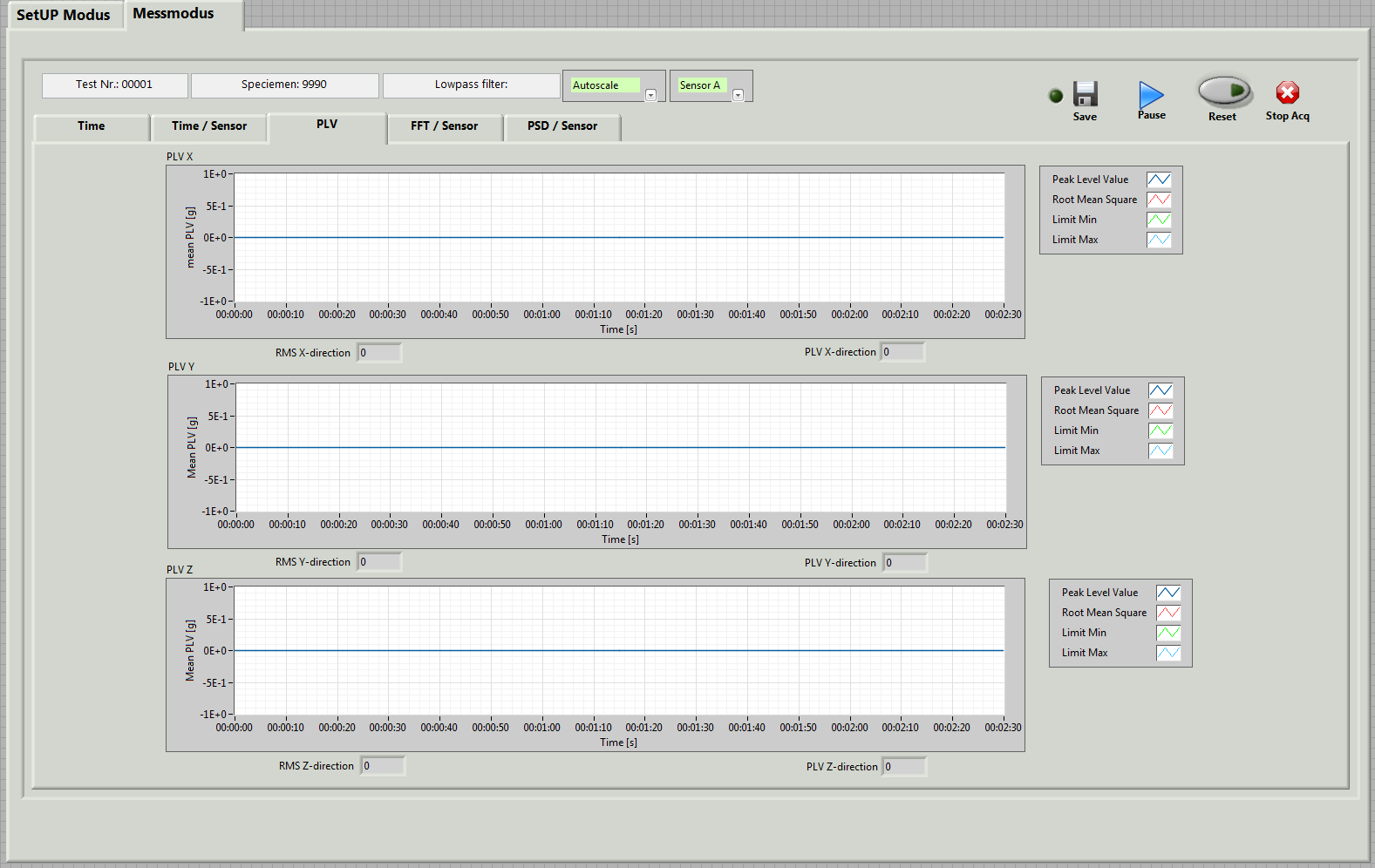This screenshot has width=1375, height=868.
Task: Click the red Stop Acq icon
Action: pos(1287,92)
